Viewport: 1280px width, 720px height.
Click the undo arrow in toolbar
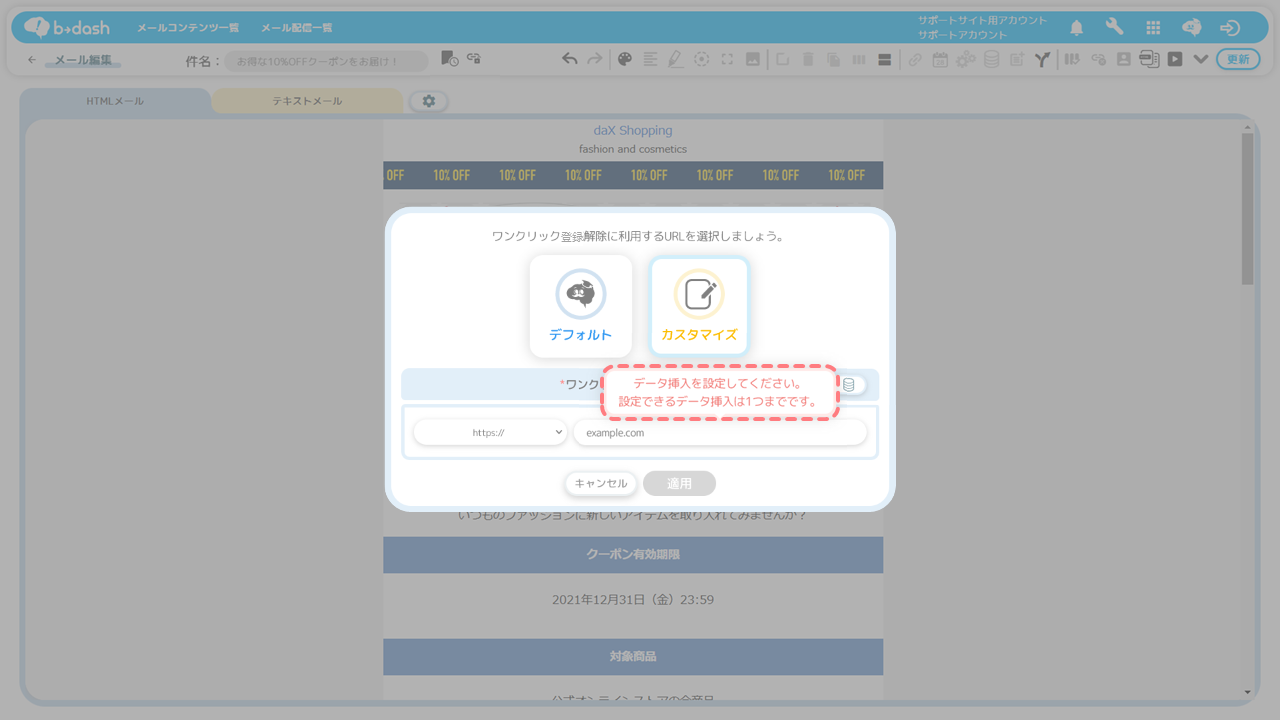tap(570, 59)
